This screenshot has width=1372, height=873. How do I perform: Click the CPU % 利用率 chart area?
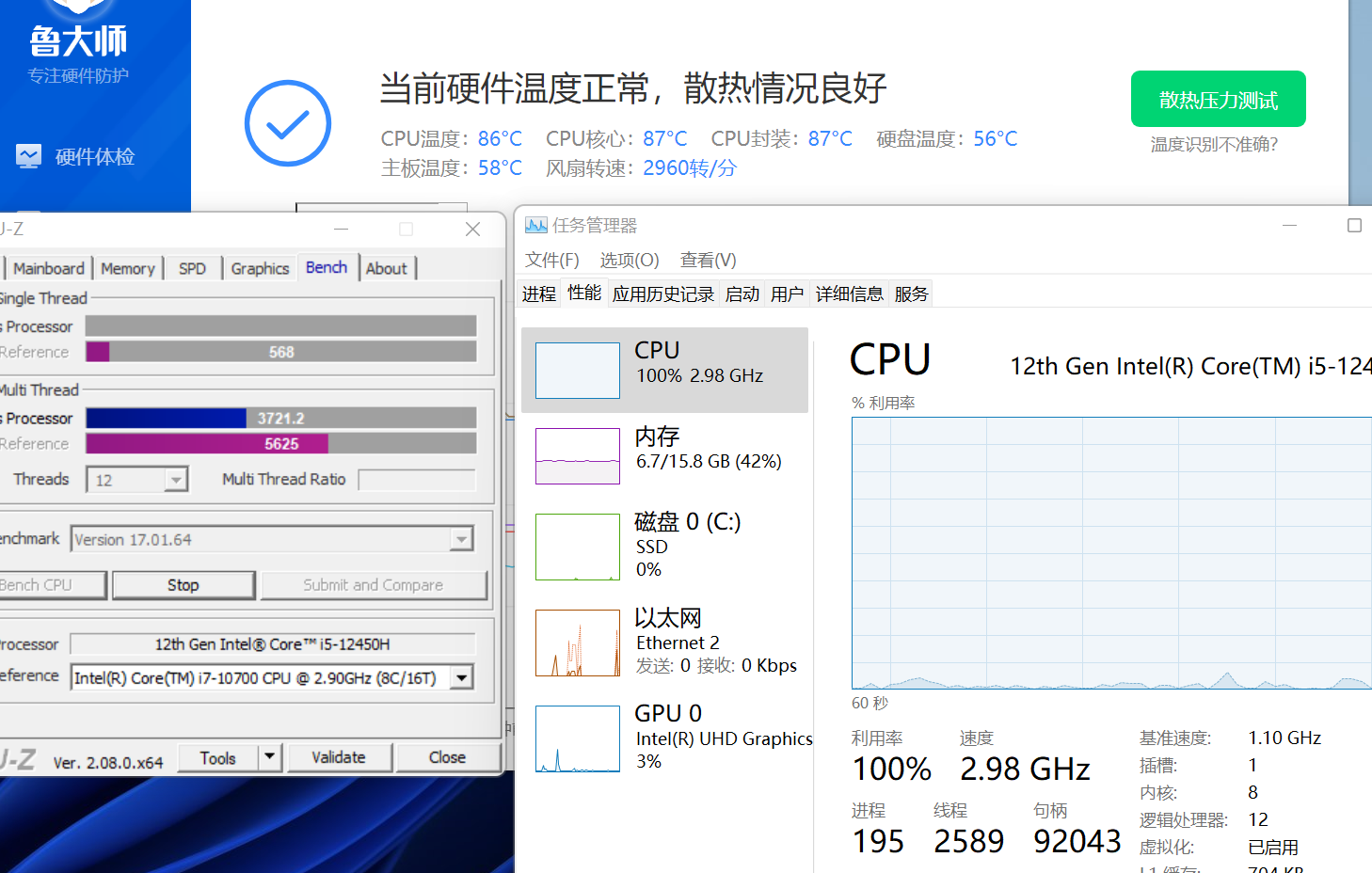pos(1111,553)
